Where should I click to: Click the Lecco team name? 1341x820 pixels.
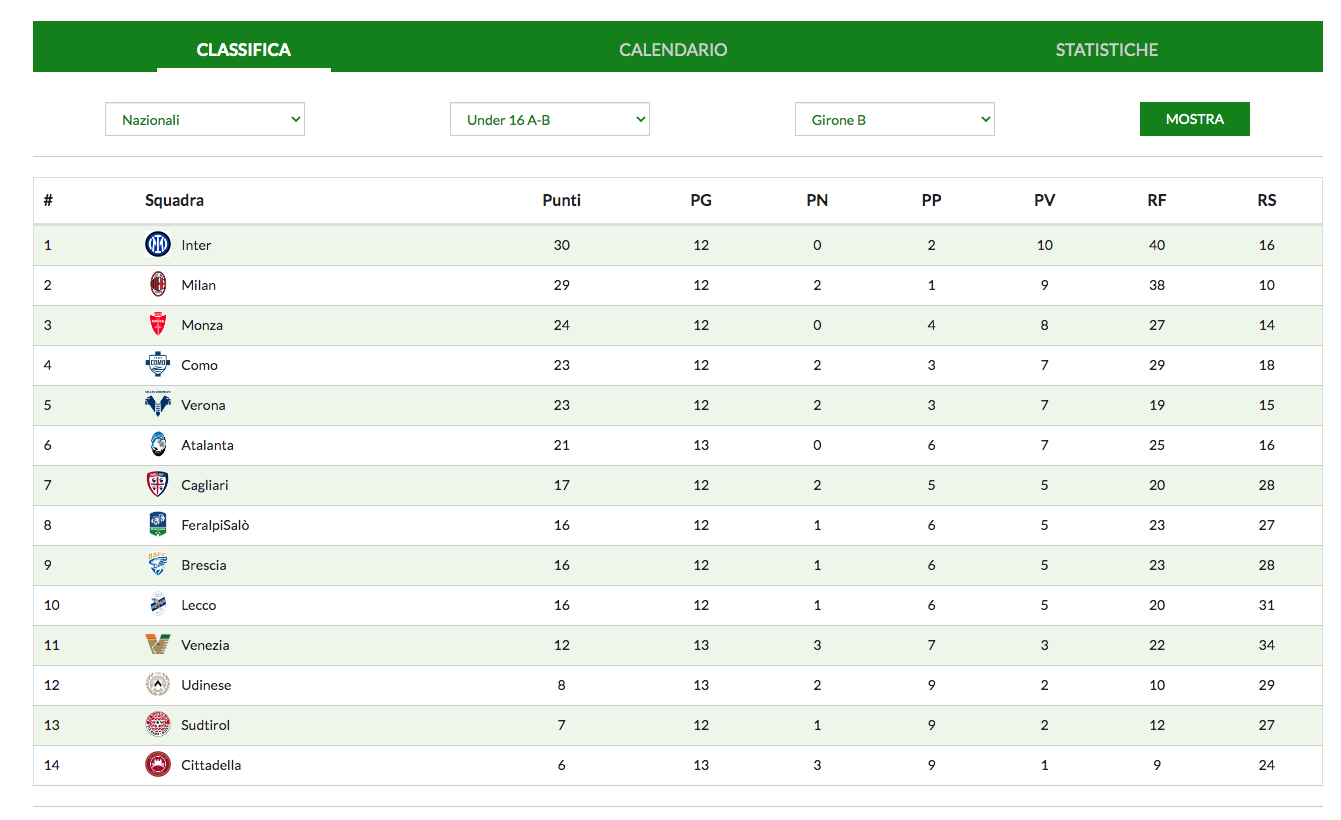pos(199,605)
